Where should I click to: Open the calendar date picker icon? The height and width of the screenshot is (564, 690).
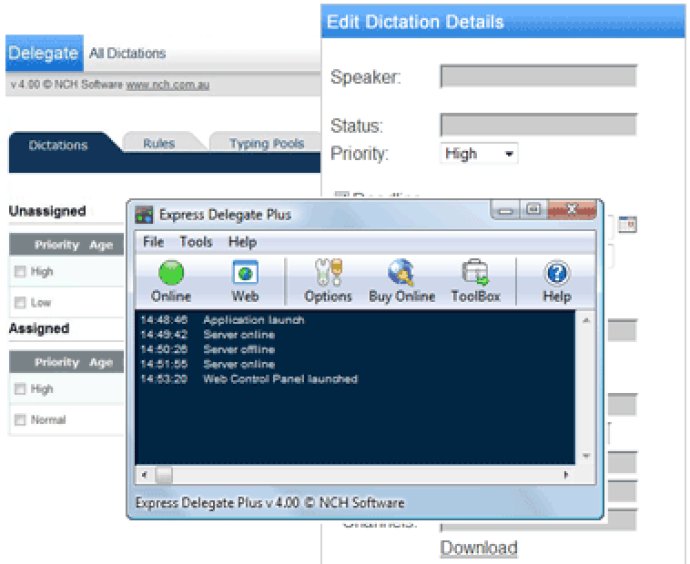click(x=627, y=224)
